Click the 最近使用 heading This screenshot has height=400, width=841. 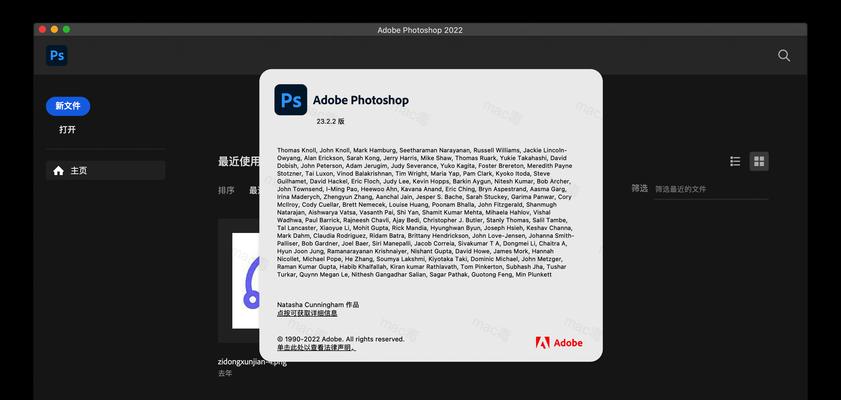[x=239, y=161]
